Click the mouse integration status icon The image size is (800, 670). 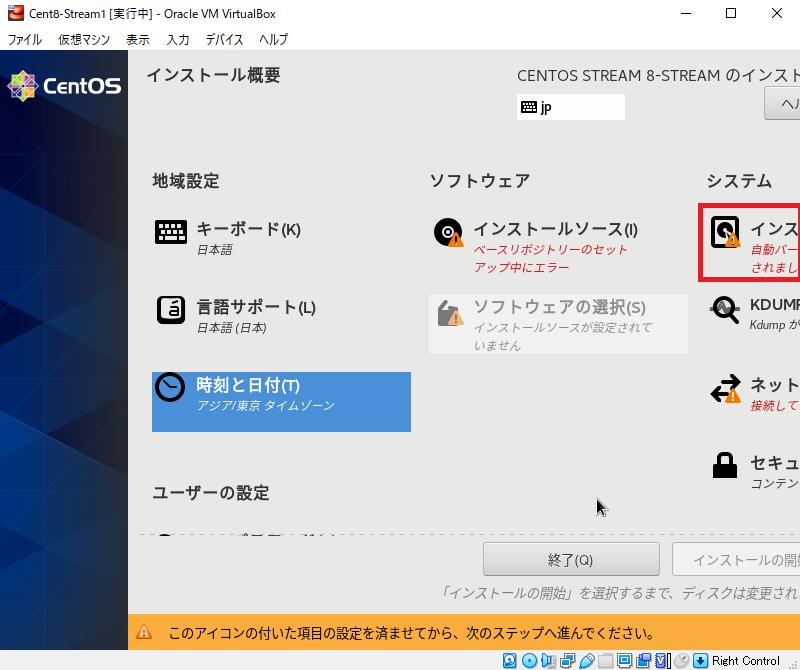682,661
